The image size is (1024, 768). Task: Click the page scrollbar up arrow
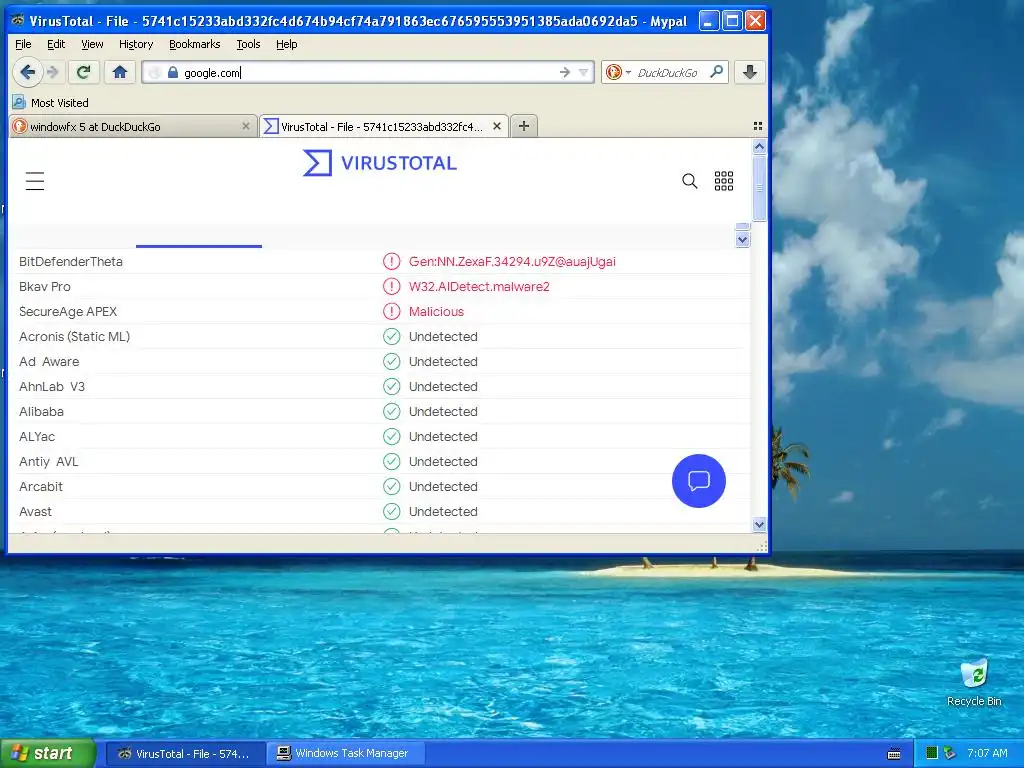tap(759, 147)
